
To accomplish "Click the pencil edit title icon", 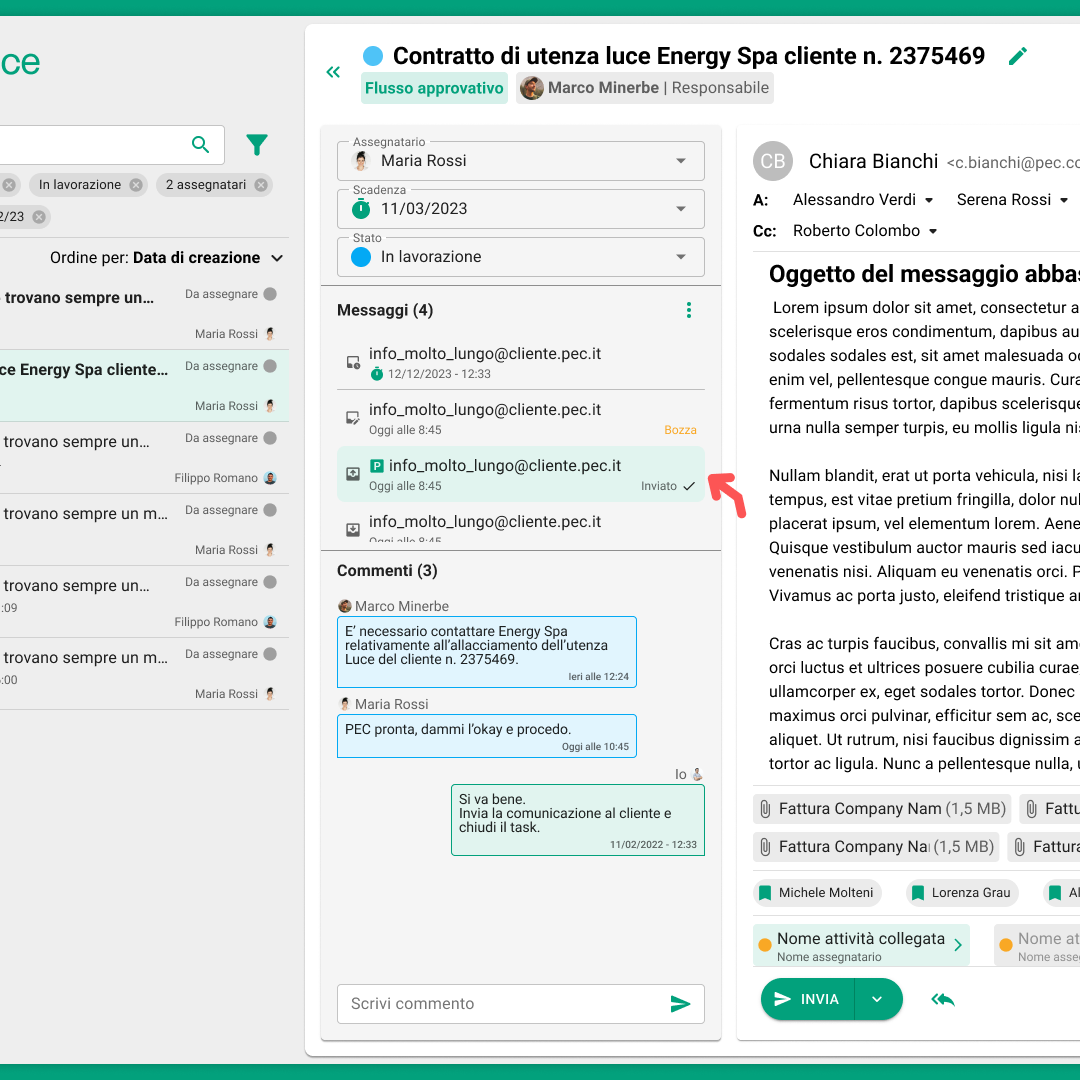I will pyautogui.click(x=1018, y=56).
